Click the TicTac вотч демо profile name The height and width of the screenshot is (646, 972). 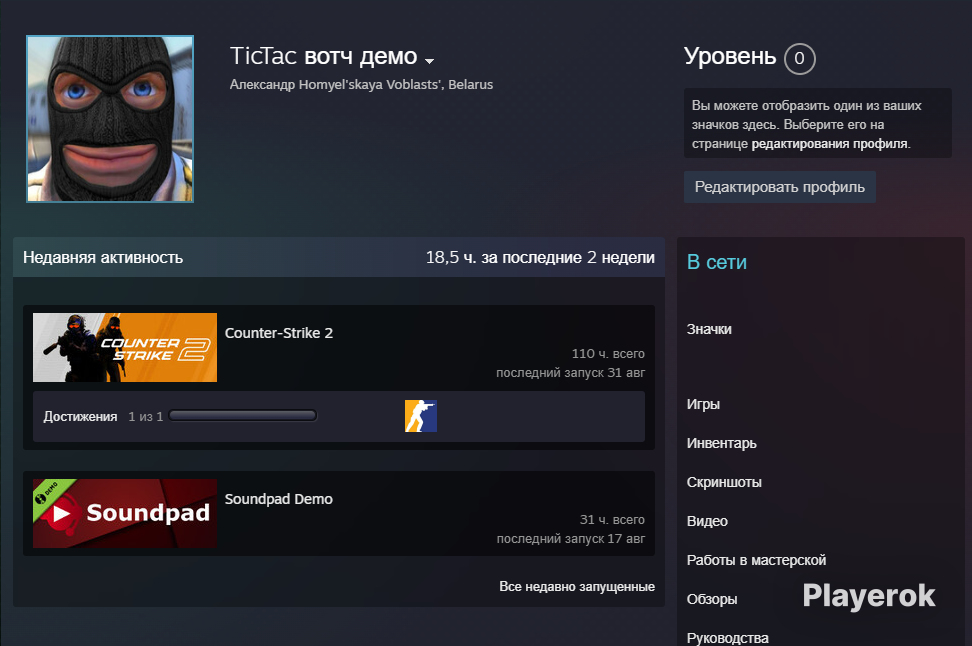click(324, 56)
